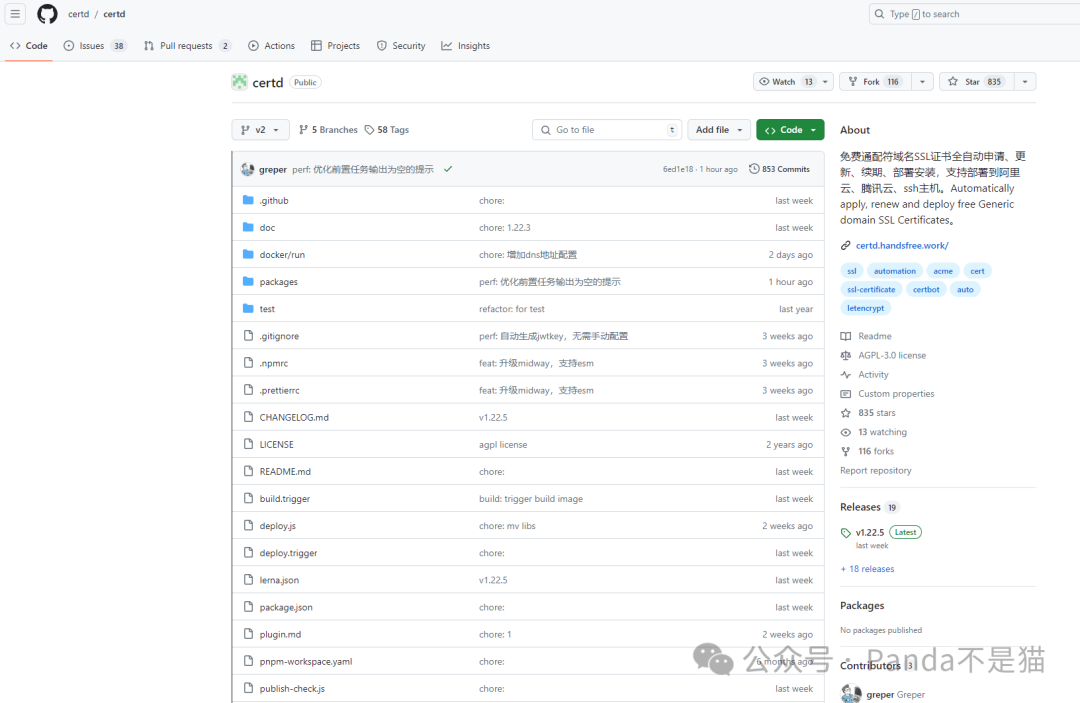Click the .gitignore file icon
Image resolution: width=1080 pixels, height=703 pixels.
coord(248,335)
